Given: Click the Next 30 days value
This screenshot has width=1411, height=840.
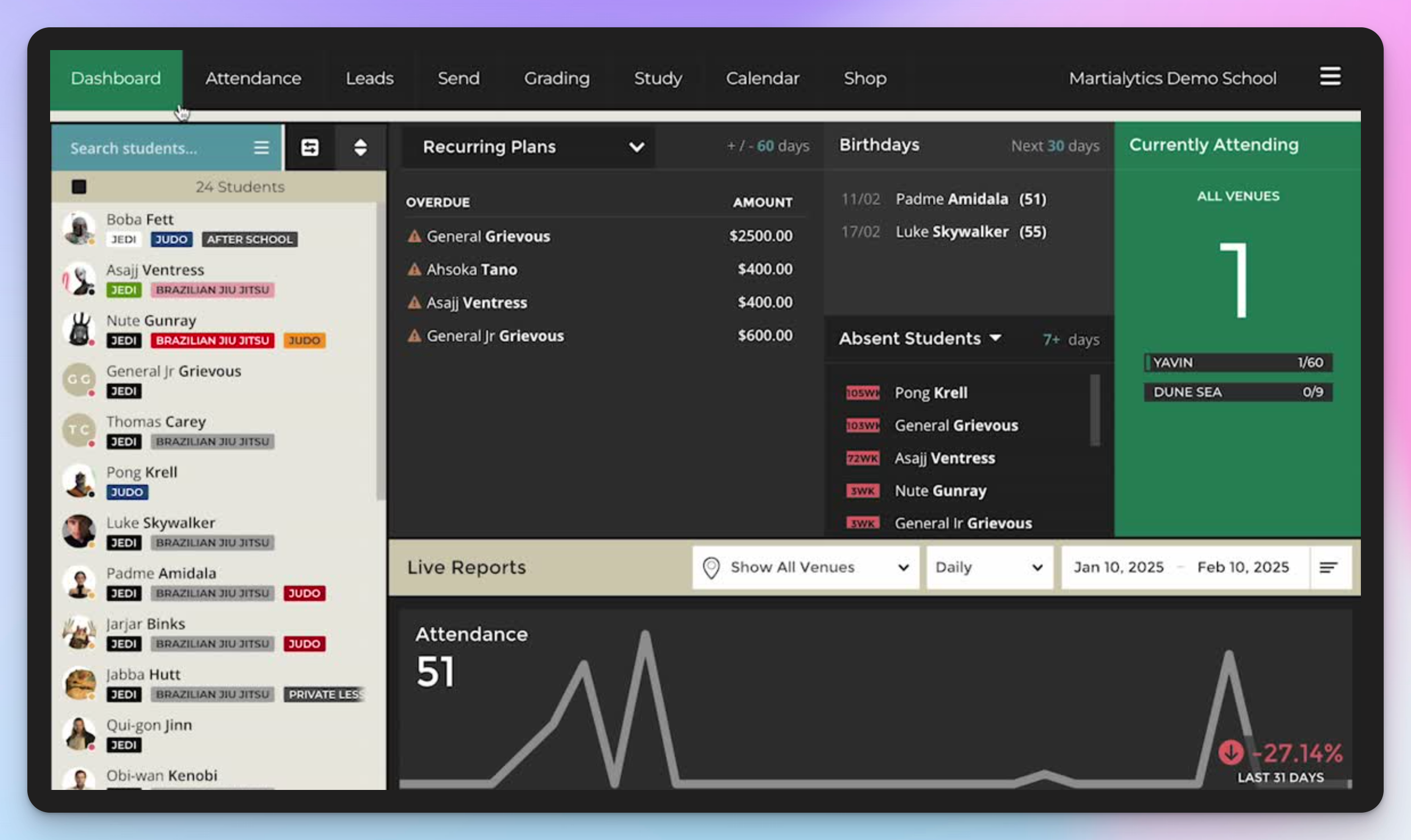Looking at the screenshot, I should pos(1055,146).
